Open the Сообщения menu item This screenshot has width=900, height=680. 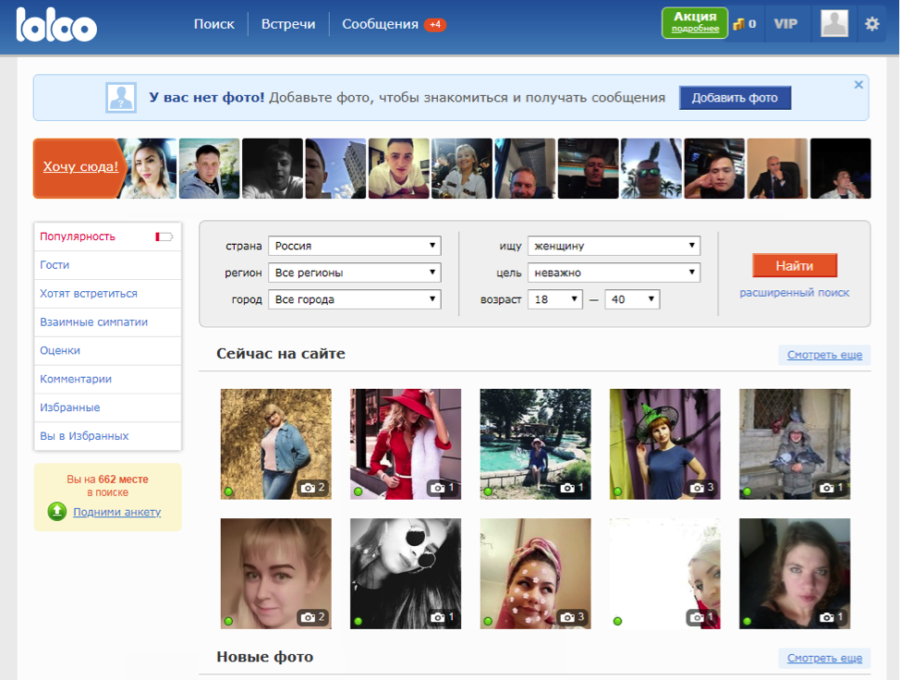point(380,24)
